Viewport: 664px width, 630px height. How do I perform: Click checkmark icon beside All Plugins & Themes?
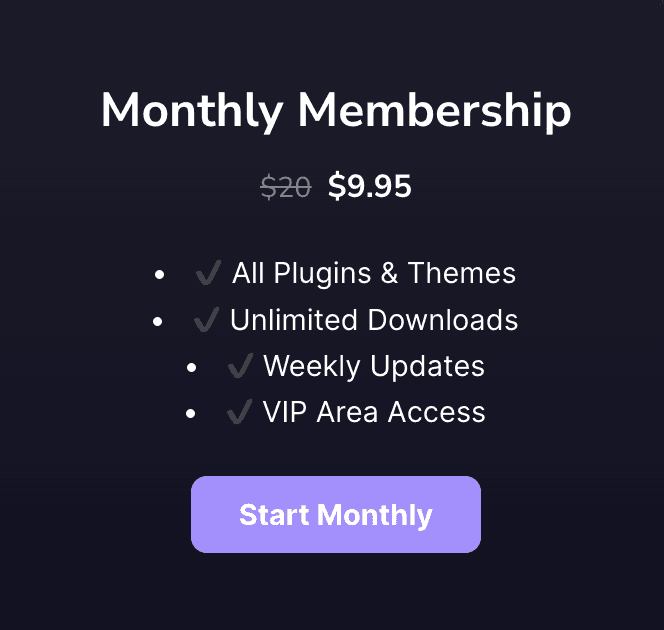point(208,273)
